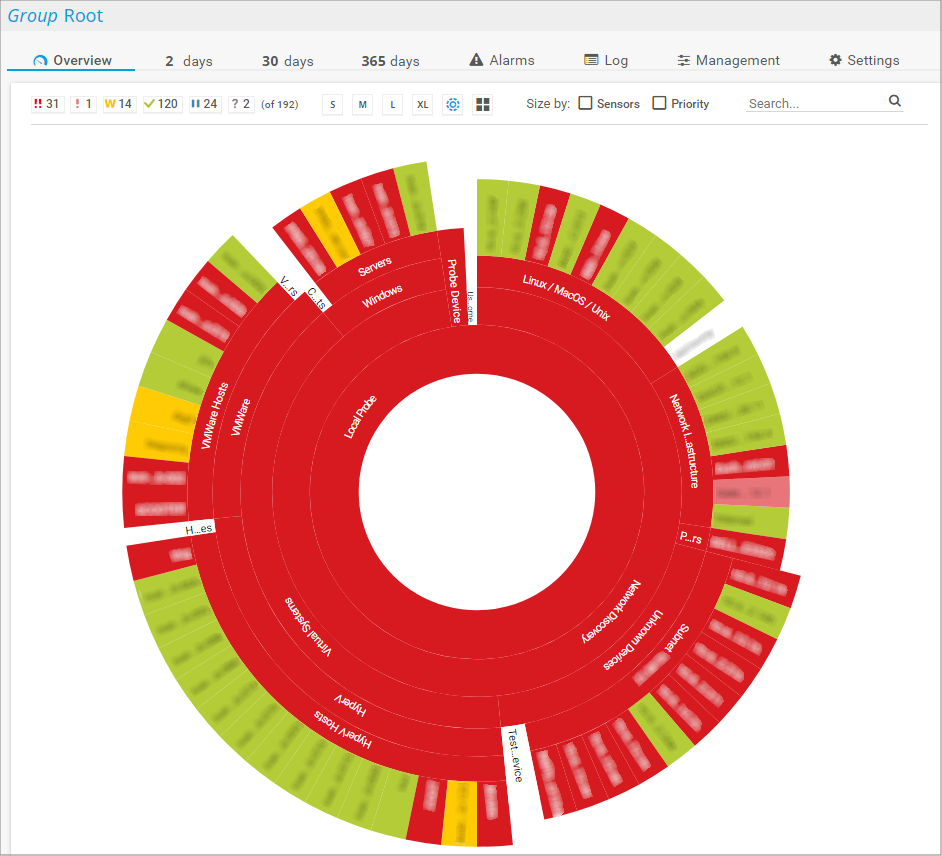Enable Size by Priority checkbox
Image resolution: width=942 pixels, height=856 pixels.
click(x=659, y=103)
